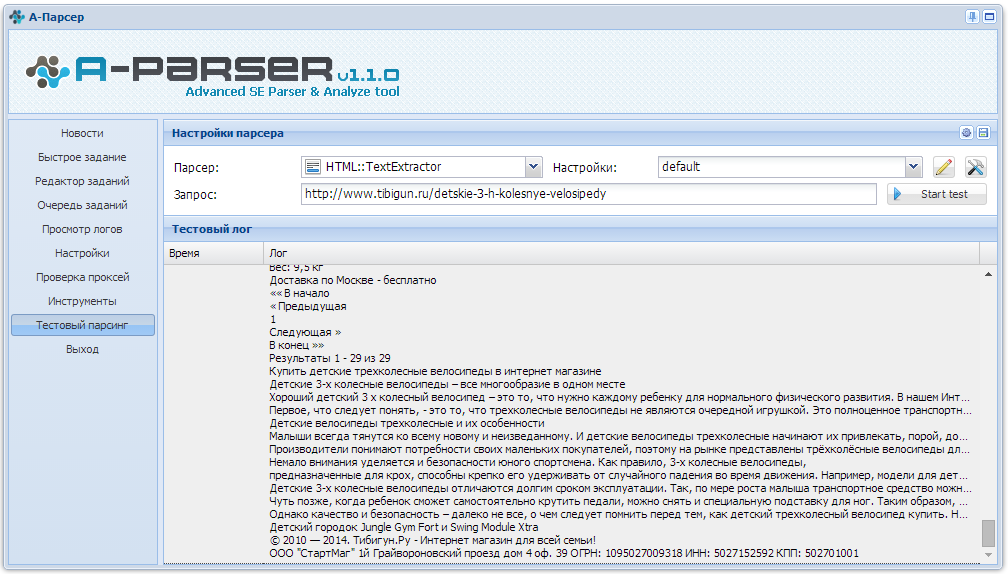Select Тестовый парсинг menu item

(x=82, y=325)
